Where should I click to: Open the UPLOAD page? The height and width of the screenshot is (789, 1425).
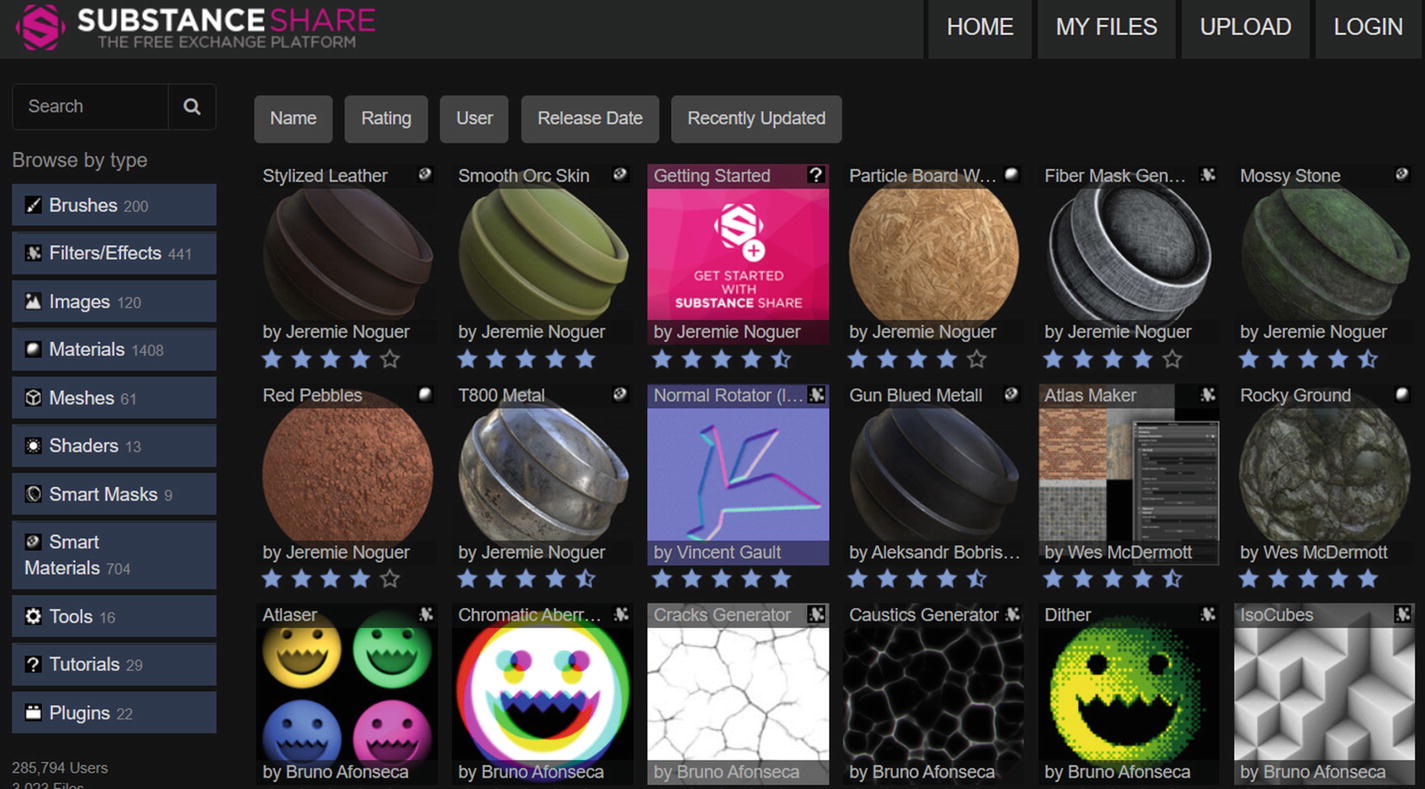[x=1245, y=28]
